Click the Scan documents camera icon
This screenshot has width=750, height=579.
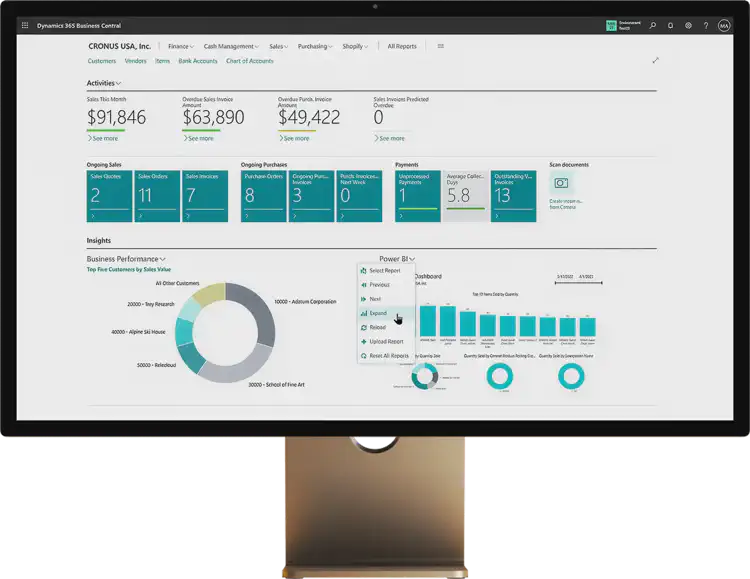tap(561, 183)
